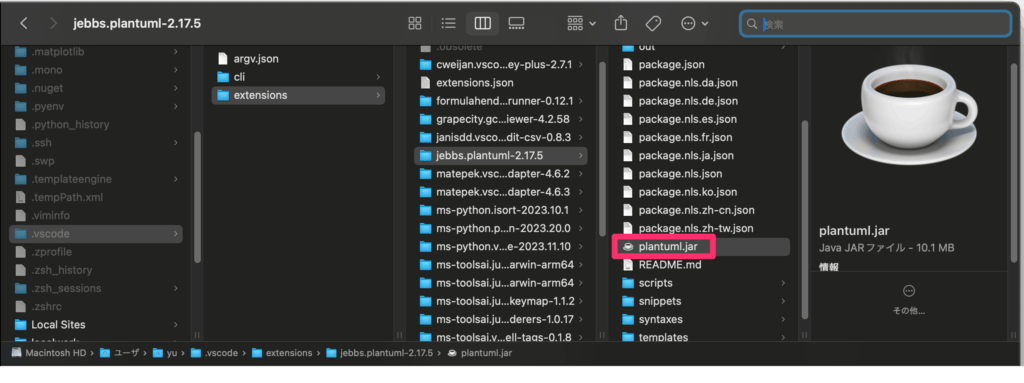Open the grapecity.gc...iewer-4.2.58 folder
The height and width of the screenshot is (383, 1024).
pyautogui.click(x=501, y=120)
